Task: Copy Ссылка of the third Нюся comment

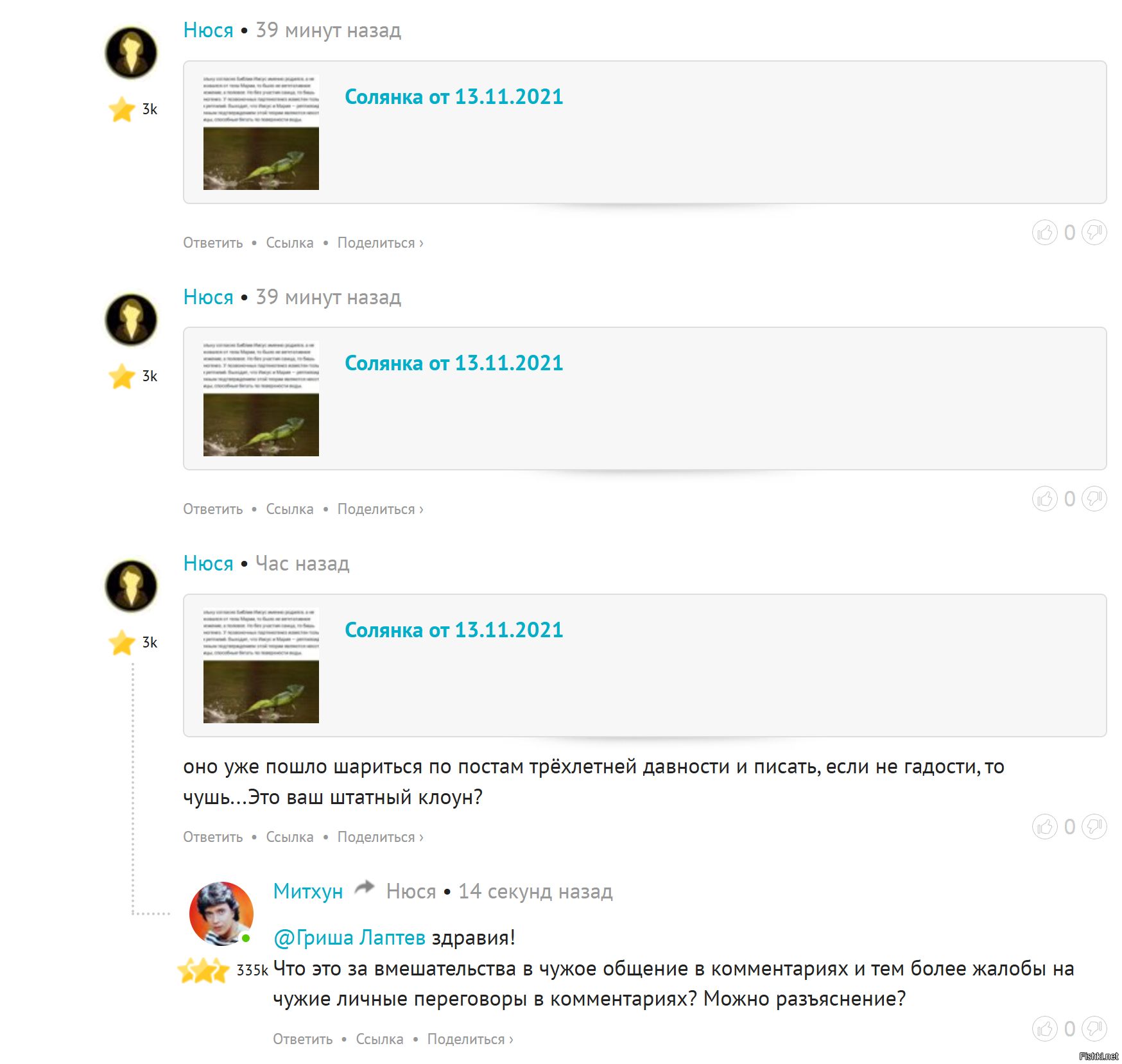Action: (289, 837)
